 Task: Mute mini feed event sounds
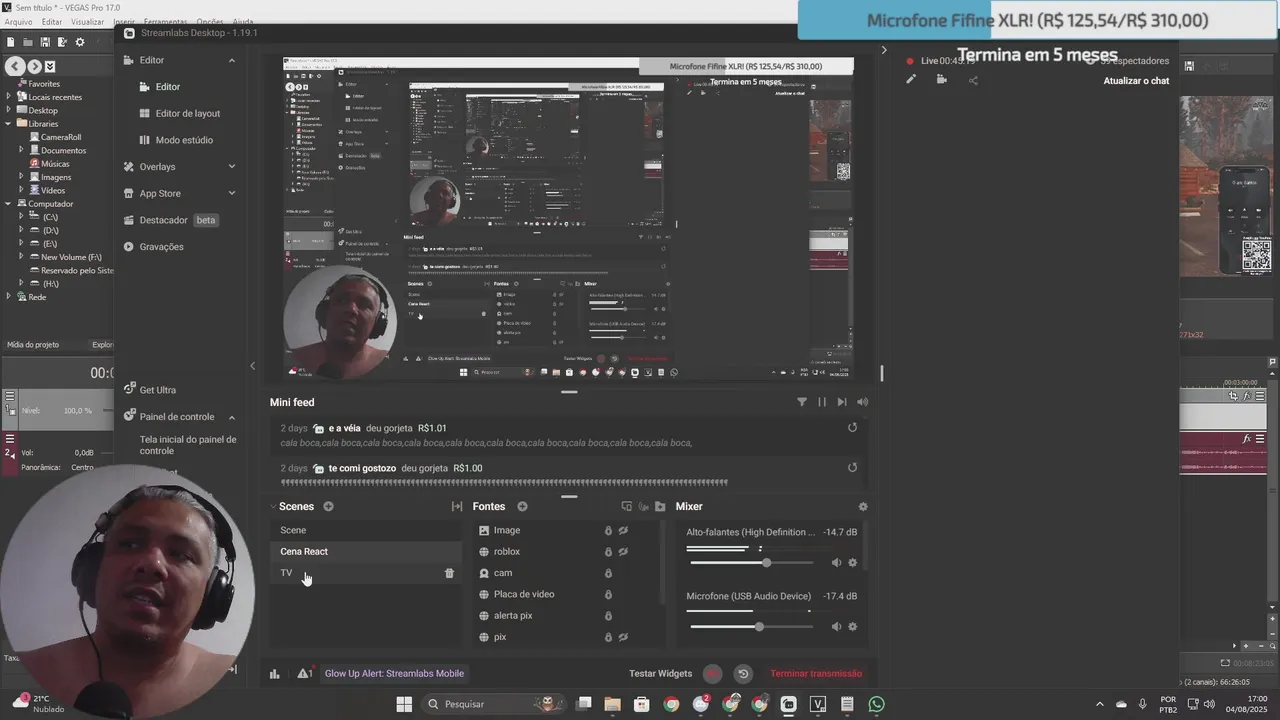tap(862, 402)
